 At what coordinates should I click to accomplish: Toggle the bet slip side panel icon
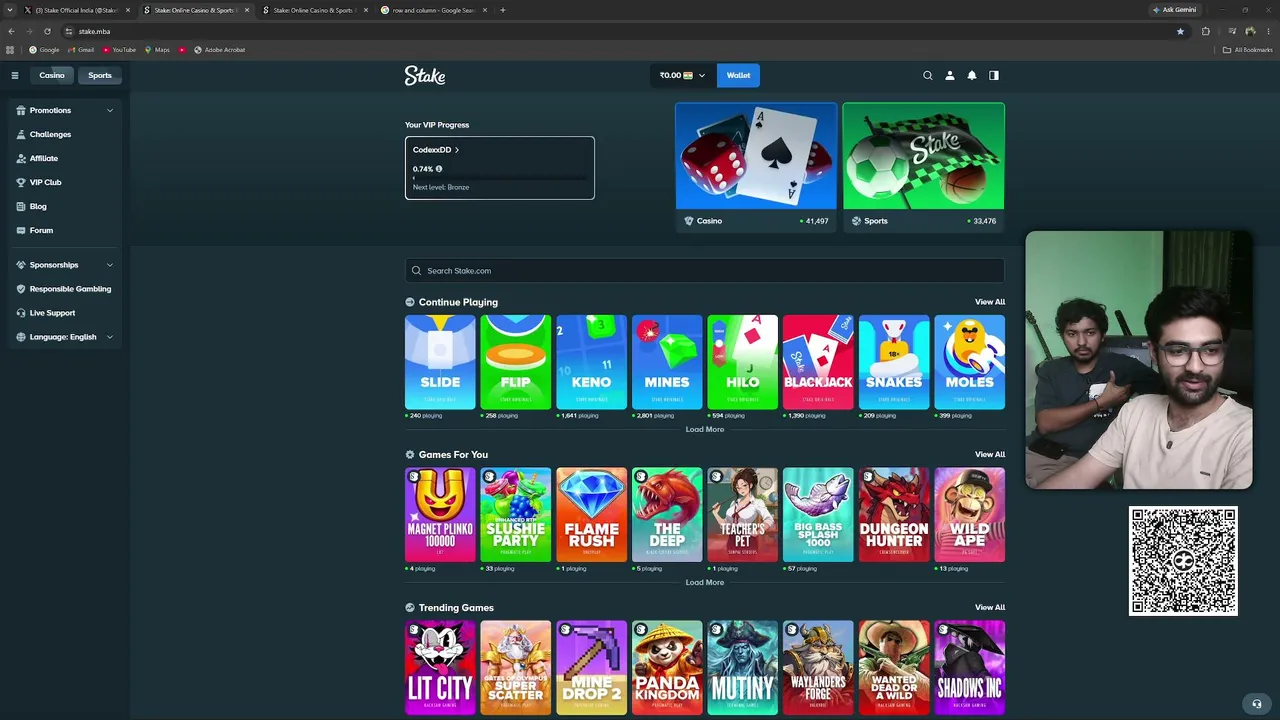pyautogui.click(x=994, y=75)
